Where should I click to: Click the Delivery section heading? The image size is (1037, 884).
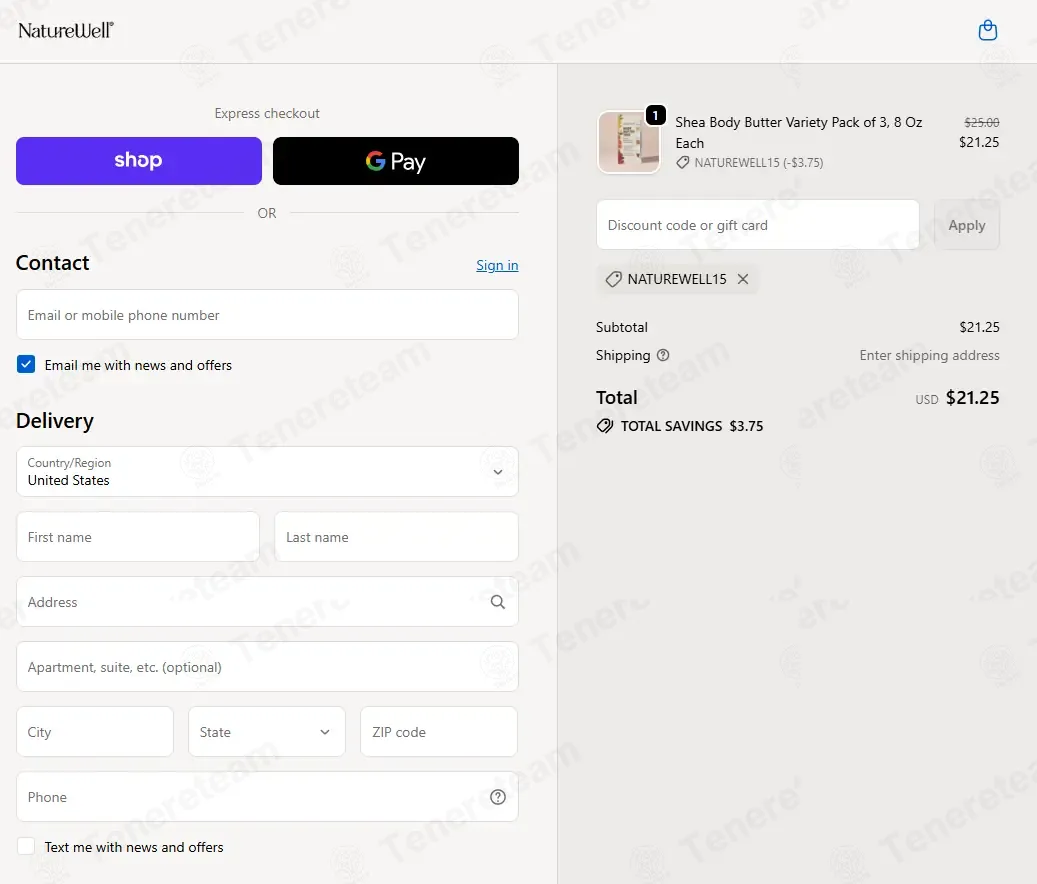point(55,421)
